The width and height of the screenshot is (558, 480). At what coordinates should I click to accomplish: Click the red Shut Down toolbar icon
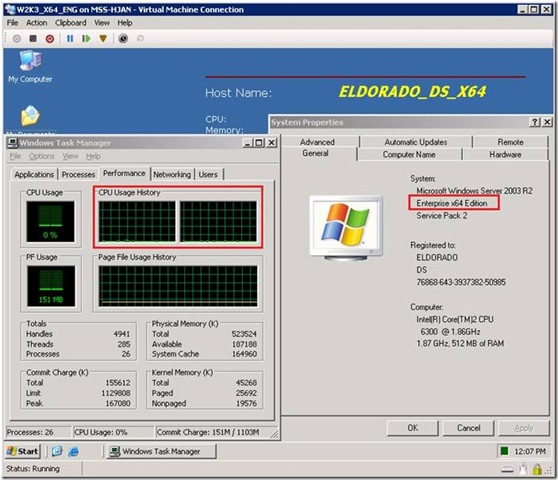50,38
